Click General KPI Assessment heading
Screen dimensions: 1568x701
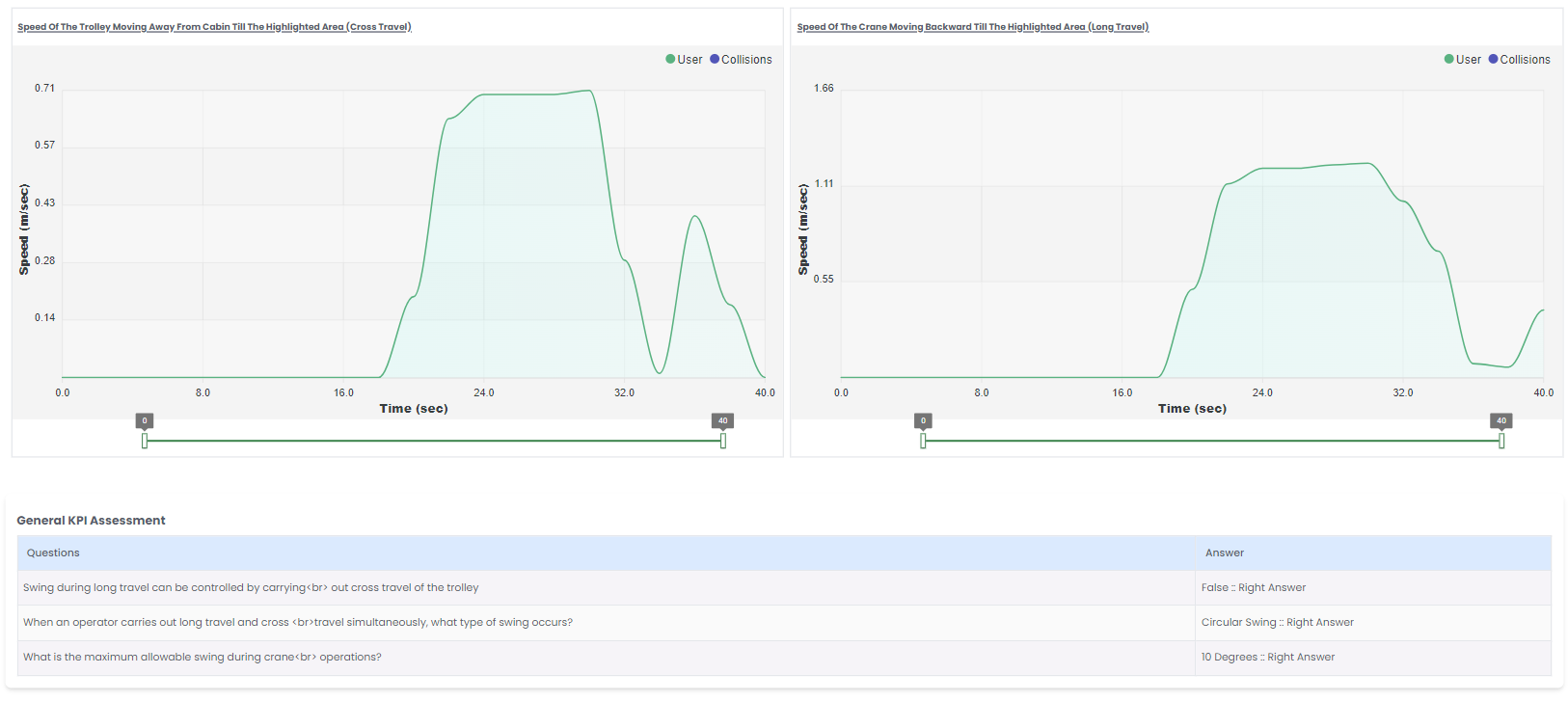point(91,521)
